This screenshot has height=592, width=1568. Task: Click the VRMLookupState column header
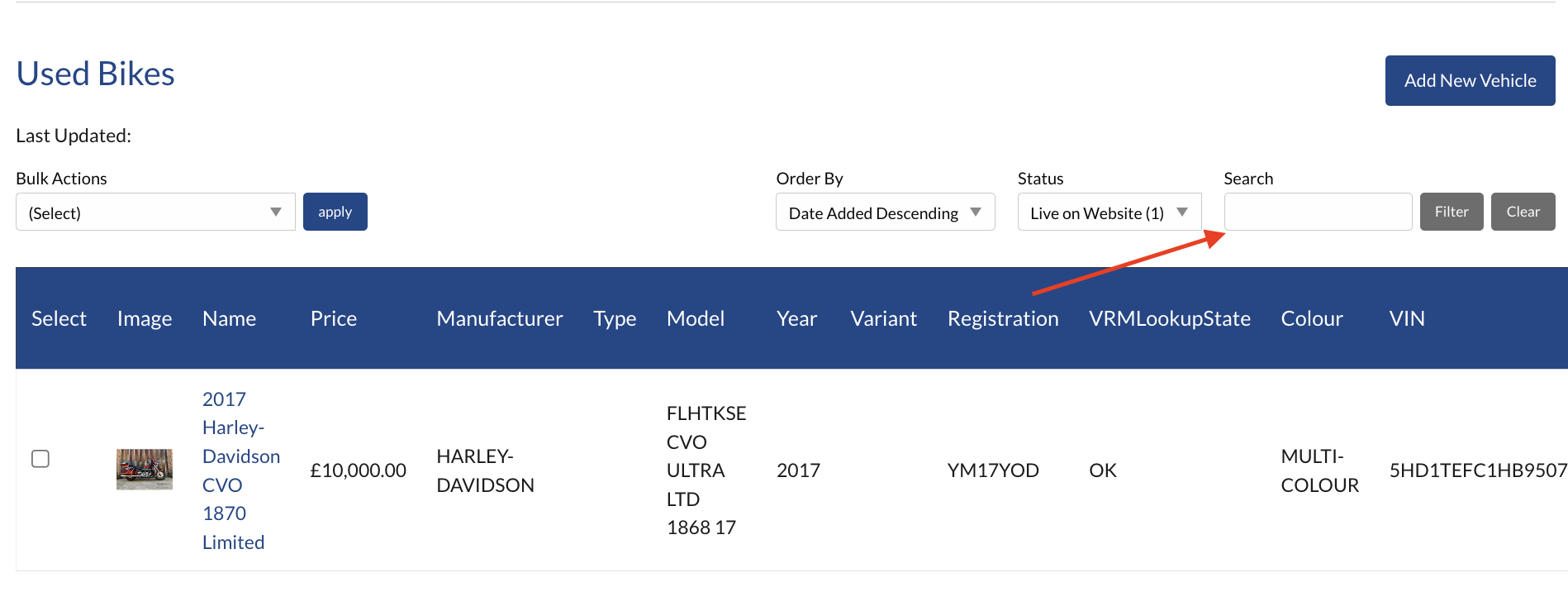click(1169, 318)
